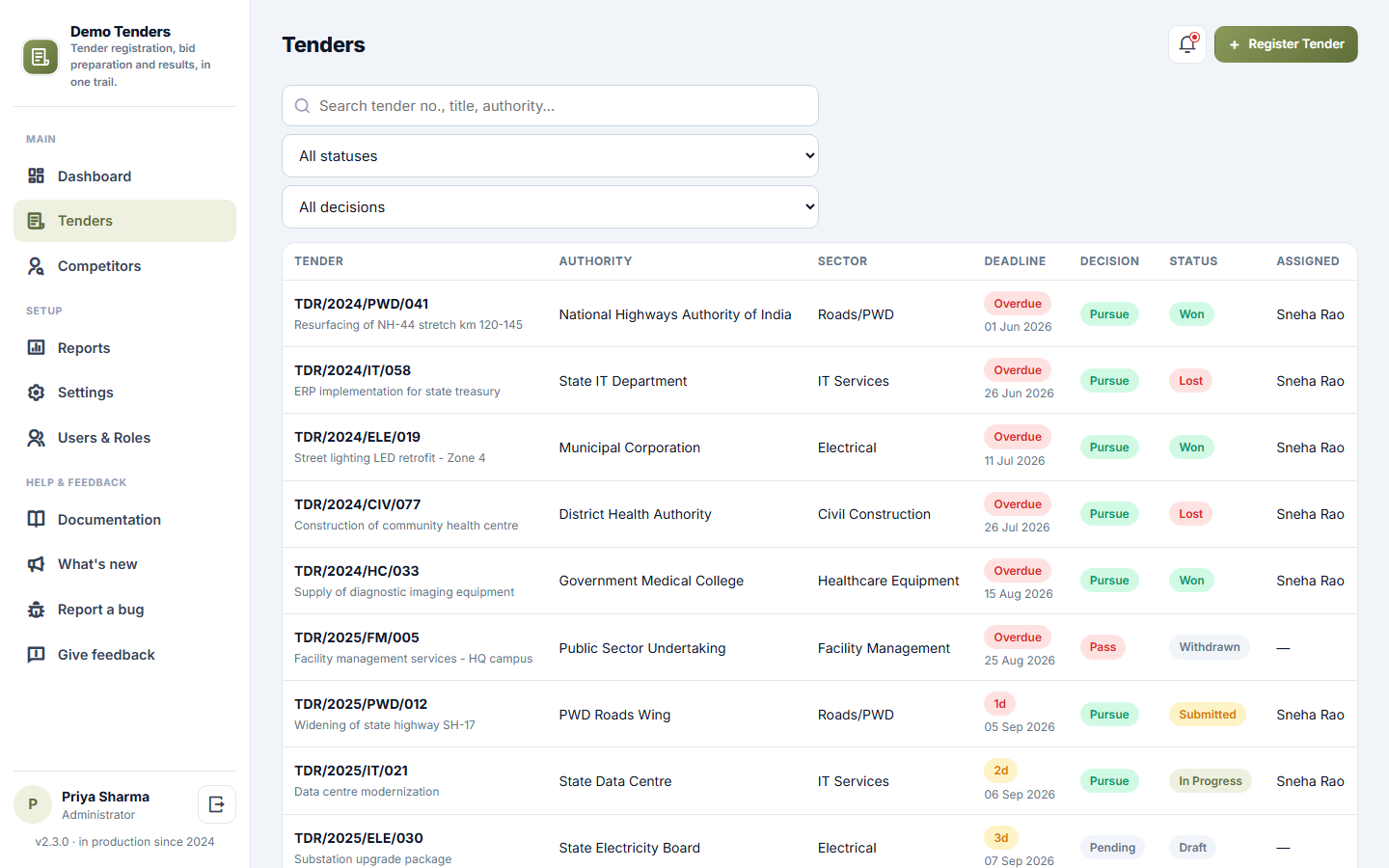Click the Demo Tenders logo icon
Viewport: 1389px width, 868px height.
41,57
